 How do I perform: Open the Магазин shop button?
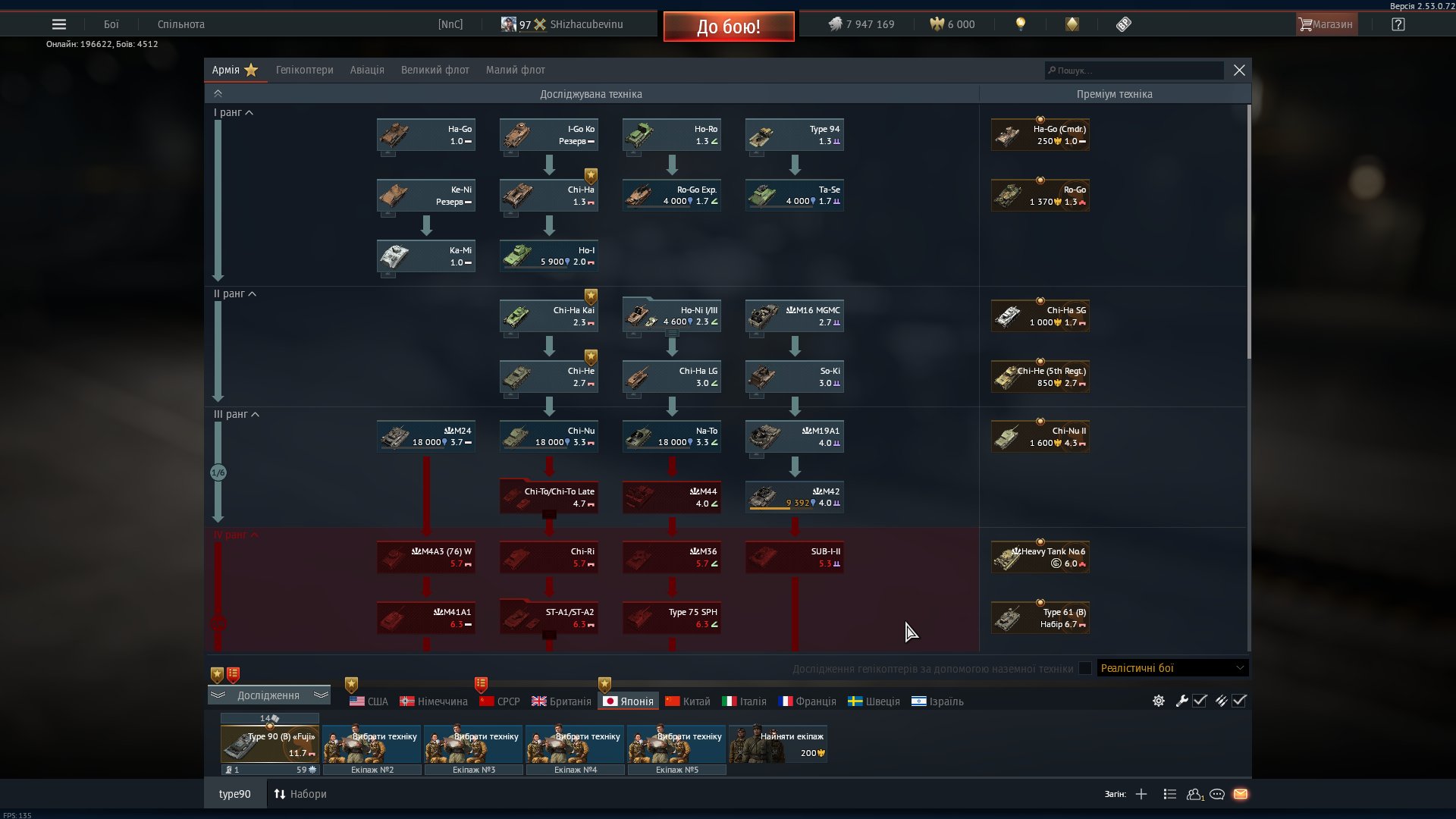[1326, 24]
